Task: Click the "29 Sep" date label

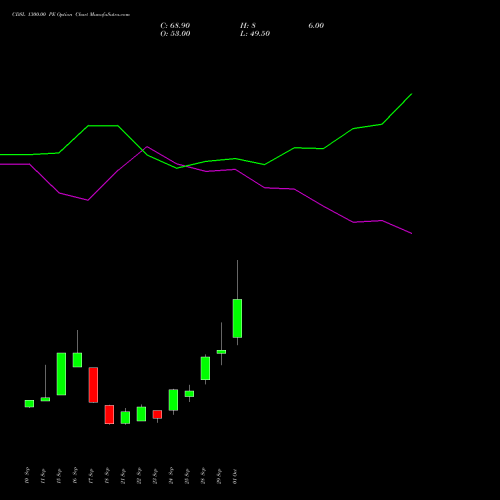Action: [x=219, y=476]
